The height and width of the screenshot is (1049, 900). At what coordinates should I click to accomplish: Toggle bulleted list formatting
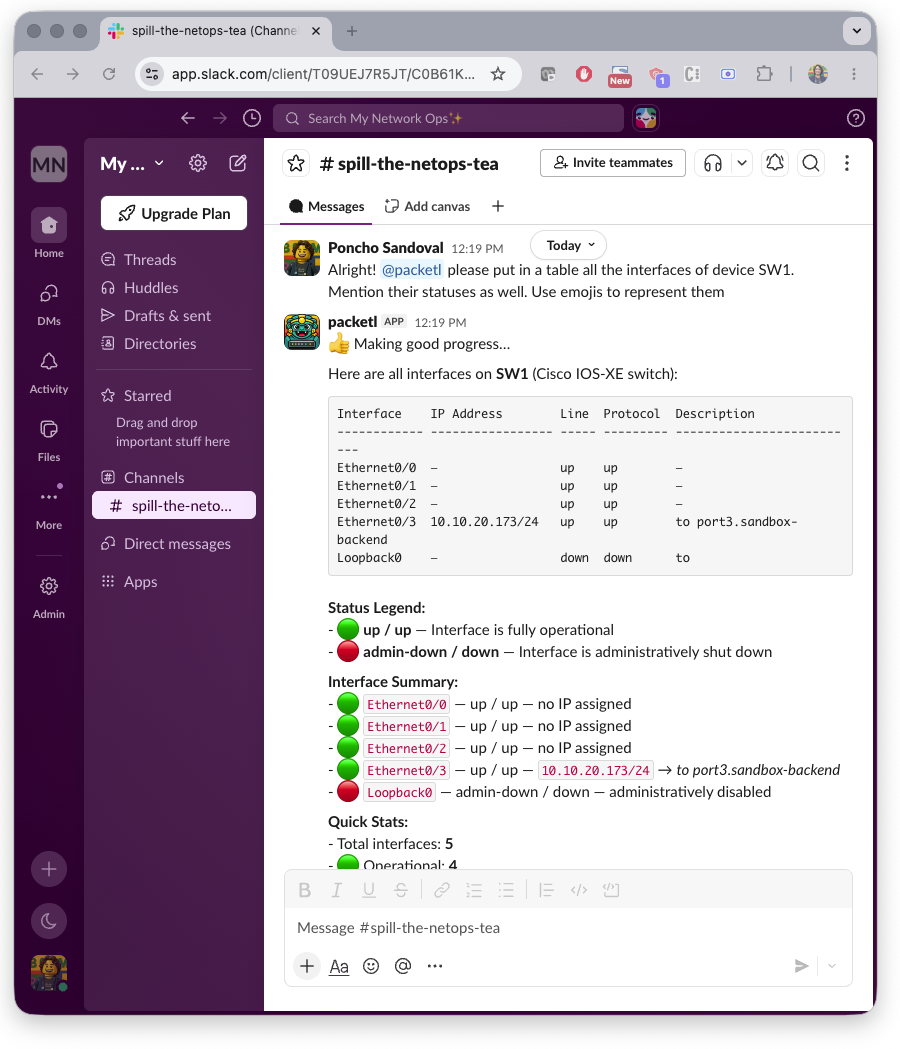click(506, 890)
